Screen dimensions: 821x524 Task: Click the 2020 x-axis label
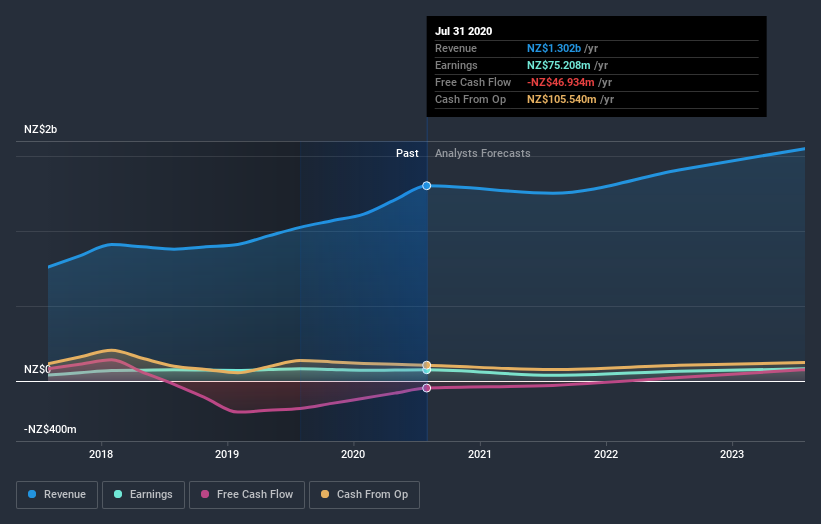pyautogui.click(x=353, y=454)
